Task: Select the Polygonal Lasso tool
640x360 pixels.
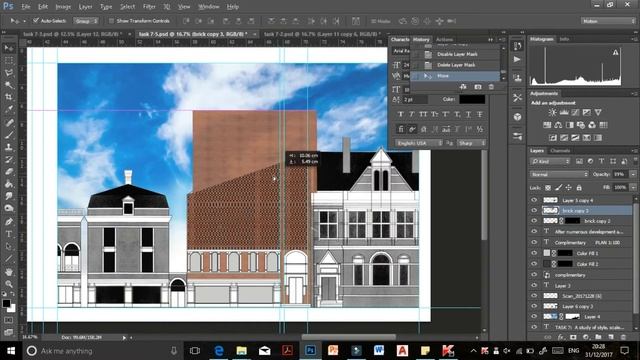Action: (x=9, y=73)
